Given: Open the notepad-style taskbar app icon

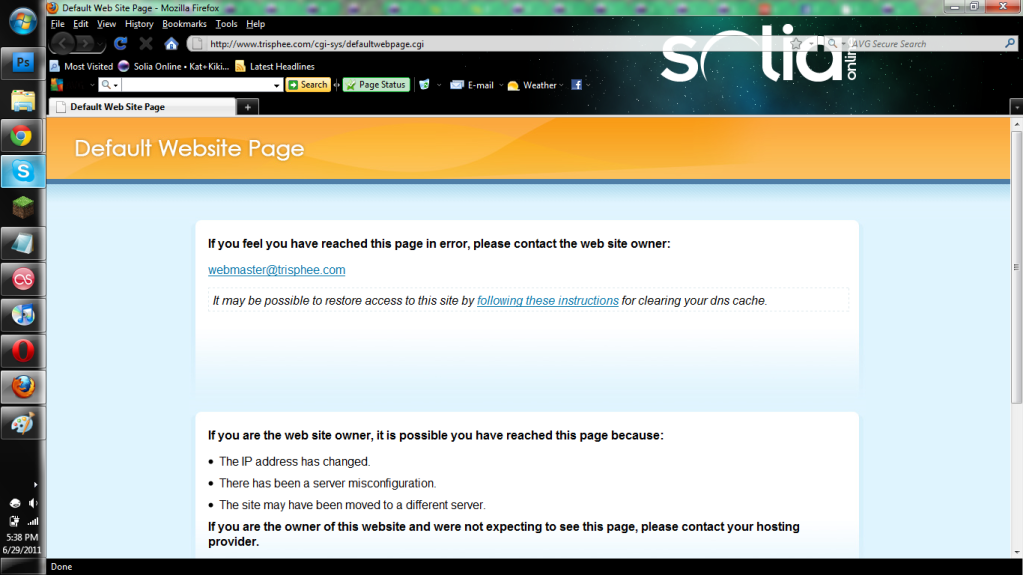Looking at the screenshot, I should point(23,243).
